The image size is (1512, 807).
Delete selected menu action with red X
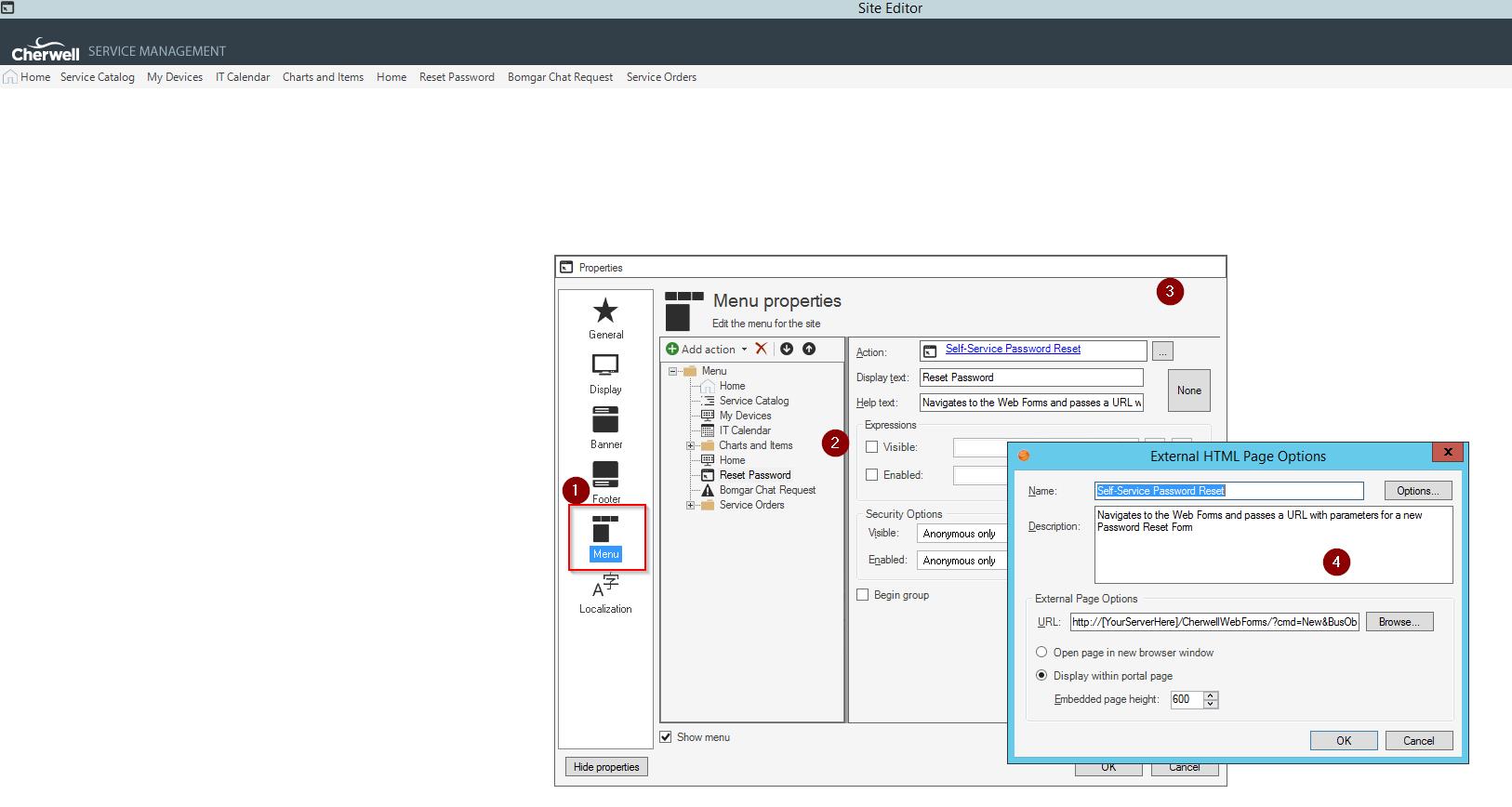click(761, 349)
